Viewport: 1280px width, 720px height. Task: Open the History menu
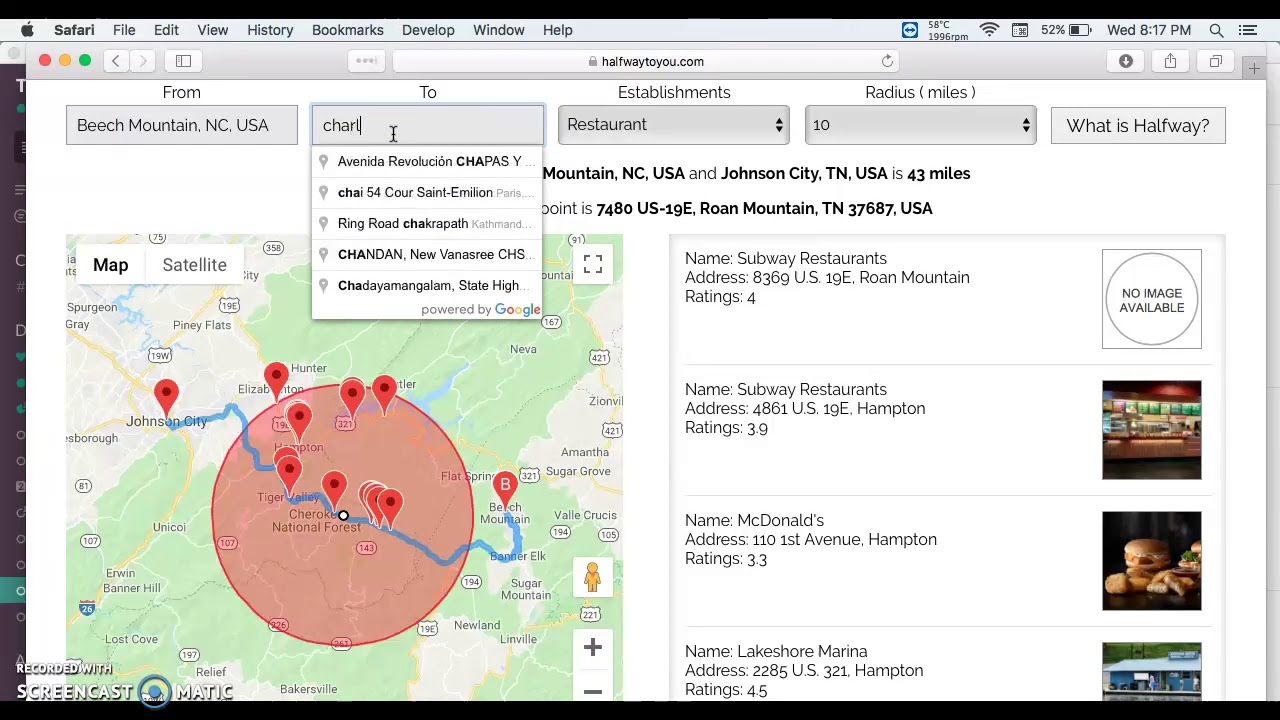click(270, 30)
